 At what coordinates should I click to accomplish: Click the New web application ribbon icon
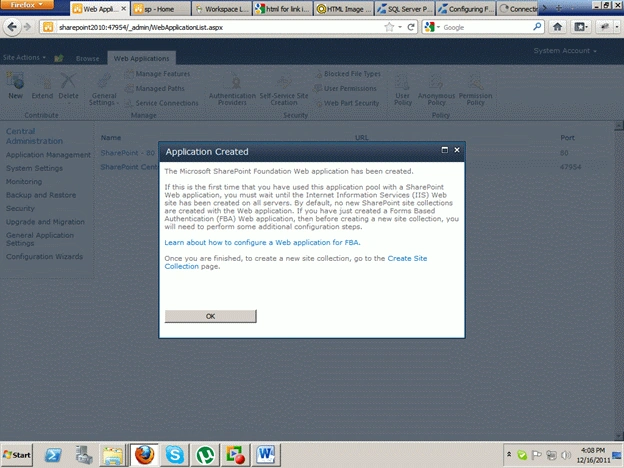[x=16, y=85]
